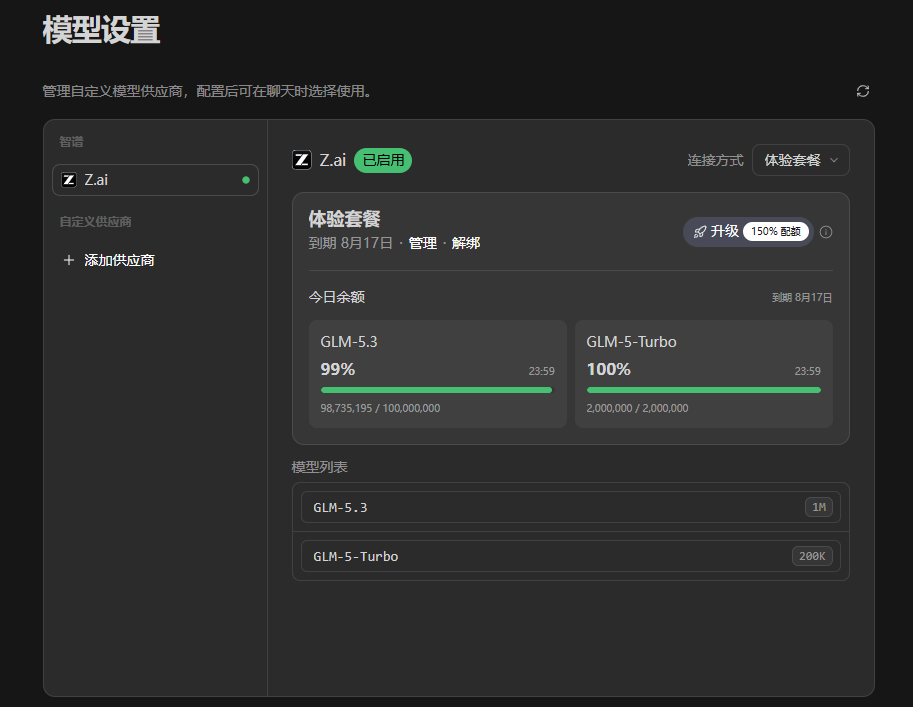Click the 自定义供应商 sidebar section label
The width and height of the screenshot is (913, 707).
click(95, 221)
